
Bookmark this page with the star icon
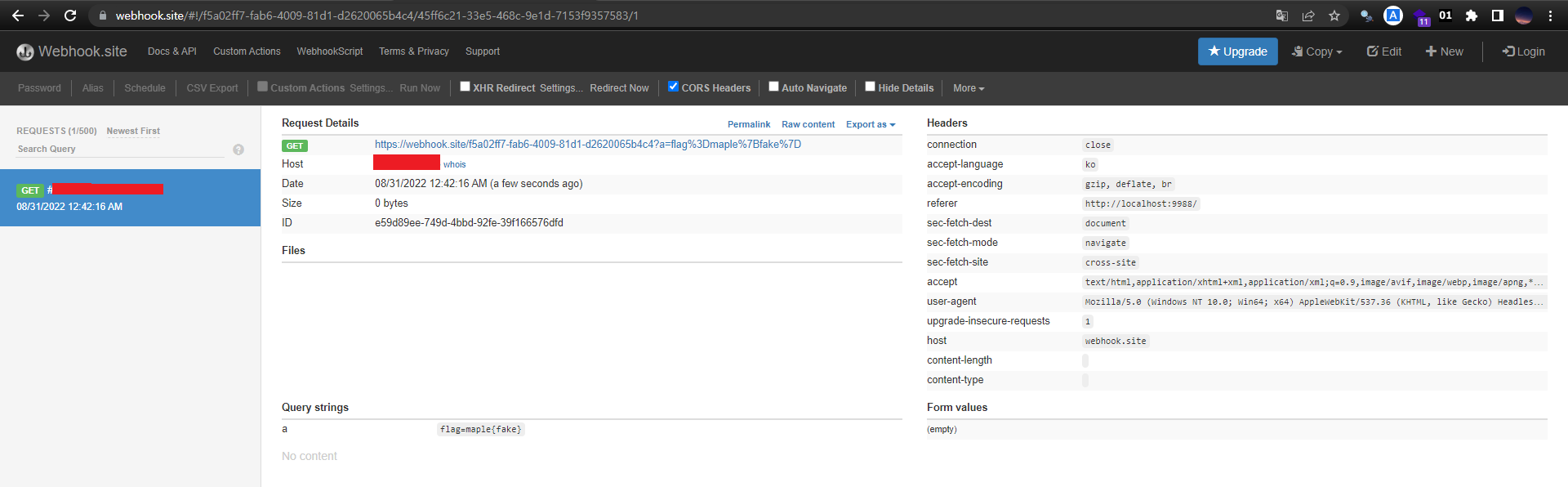click(1334, 16)
